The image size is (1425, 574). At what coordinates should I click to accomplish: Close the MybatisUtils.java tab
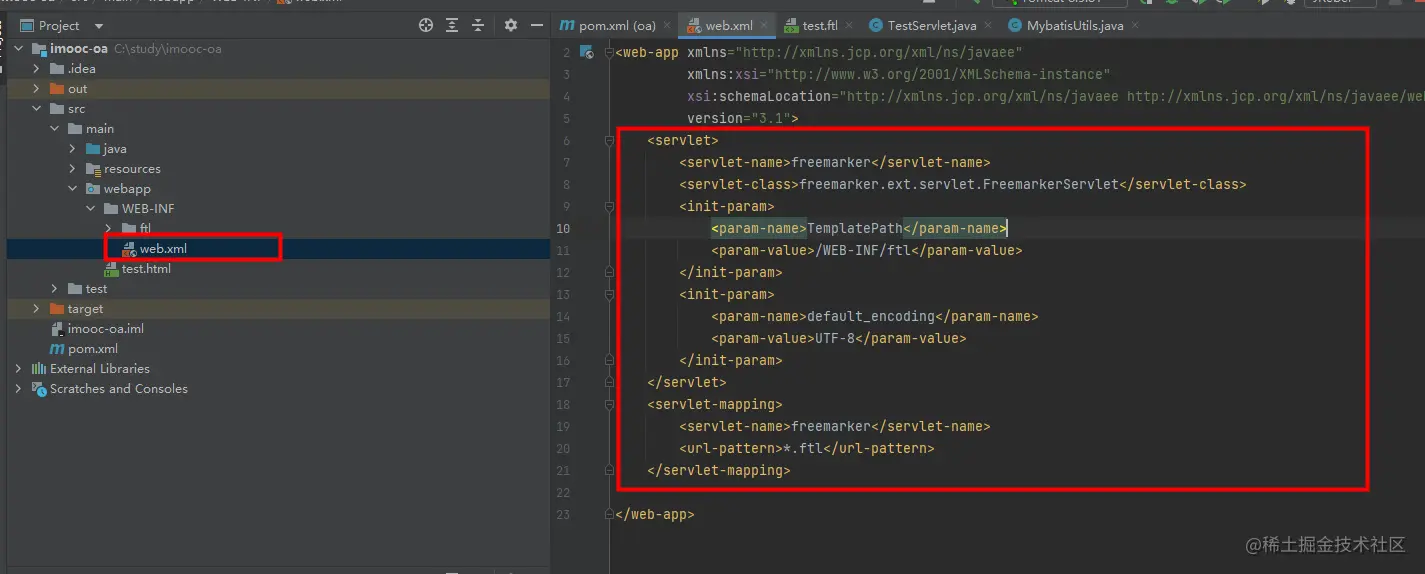click(1134, 26)
